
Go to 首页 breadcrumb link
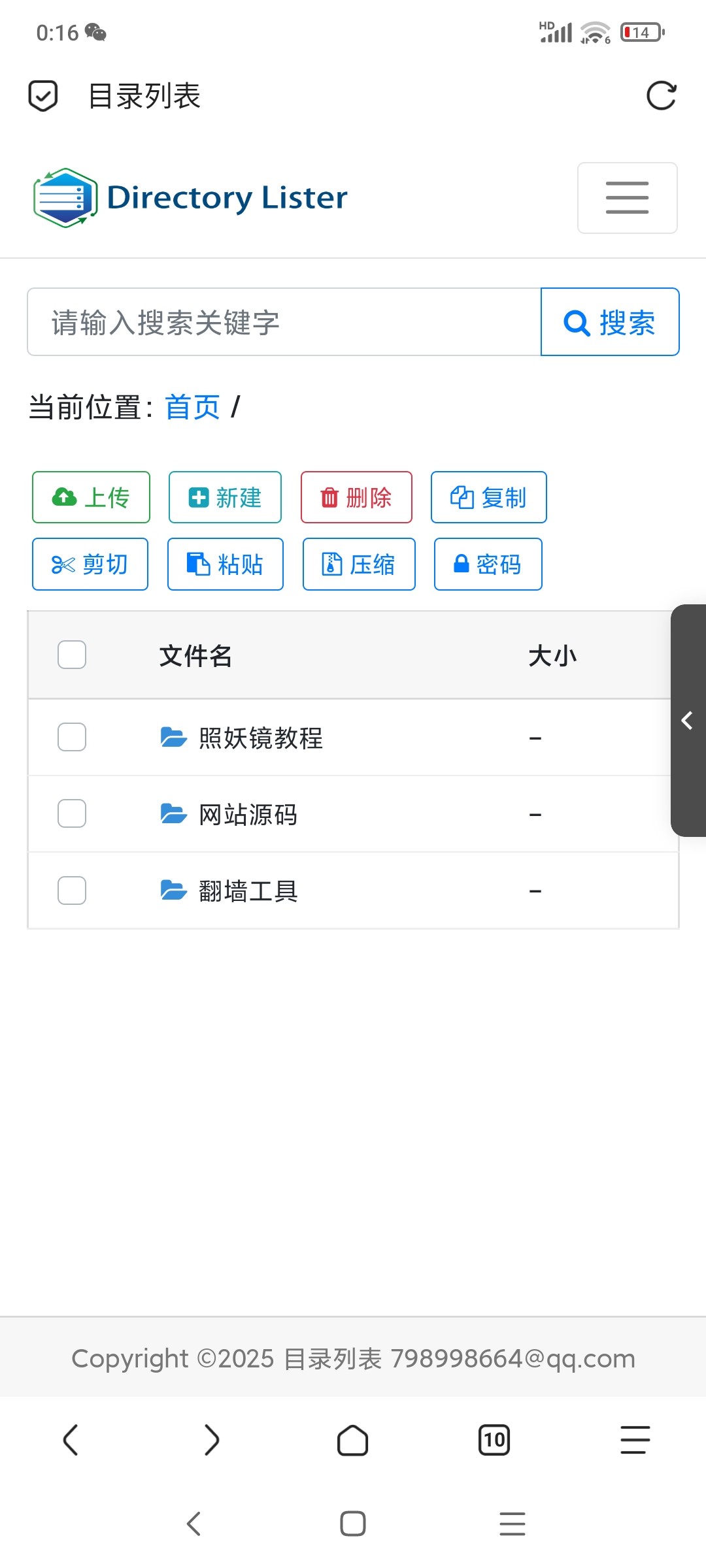click(x=192, y=407)
